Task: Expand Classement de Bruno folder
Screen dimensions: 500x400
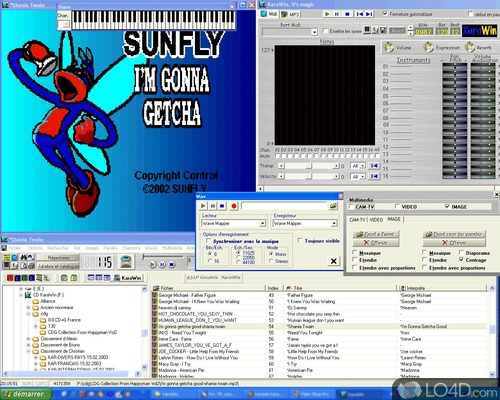Action: [x=29, y=345]
